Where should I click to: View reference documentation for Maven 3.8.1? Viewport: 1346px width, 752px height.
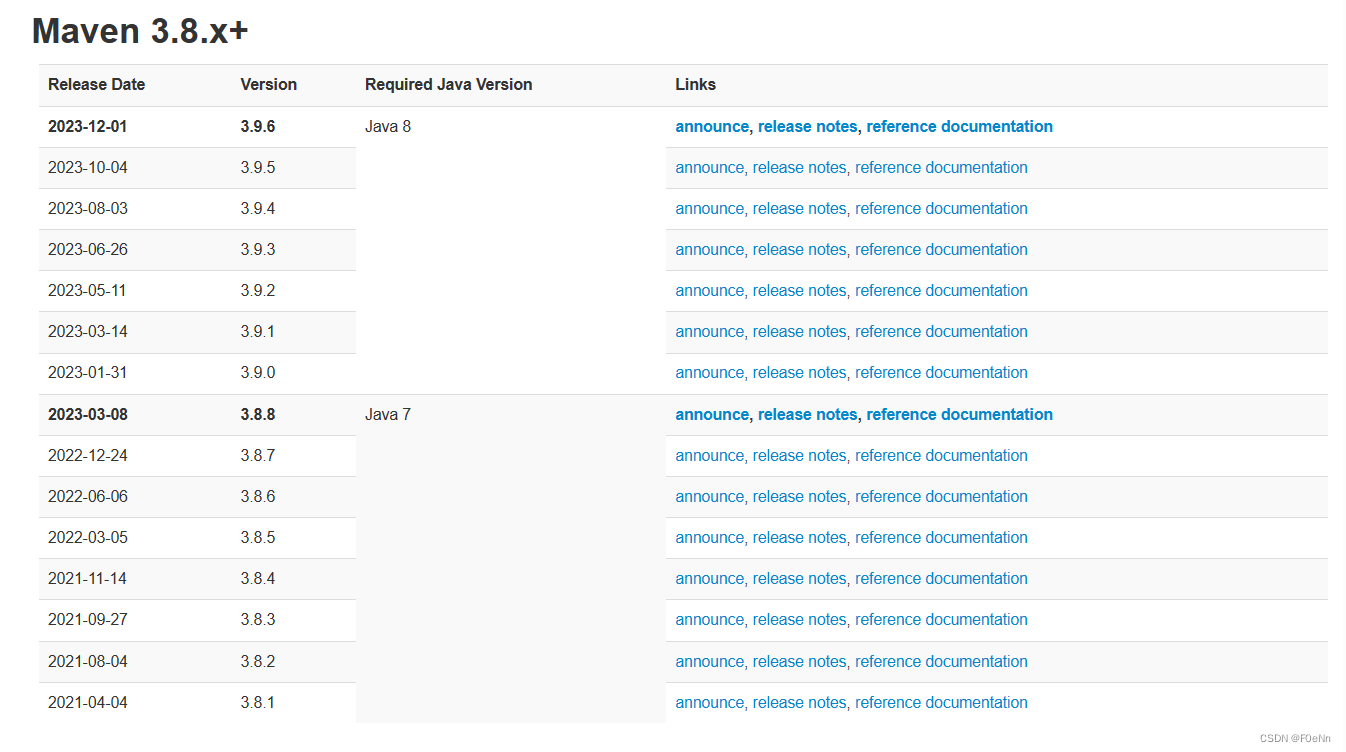pyautogui.click(x=941, y=702)
